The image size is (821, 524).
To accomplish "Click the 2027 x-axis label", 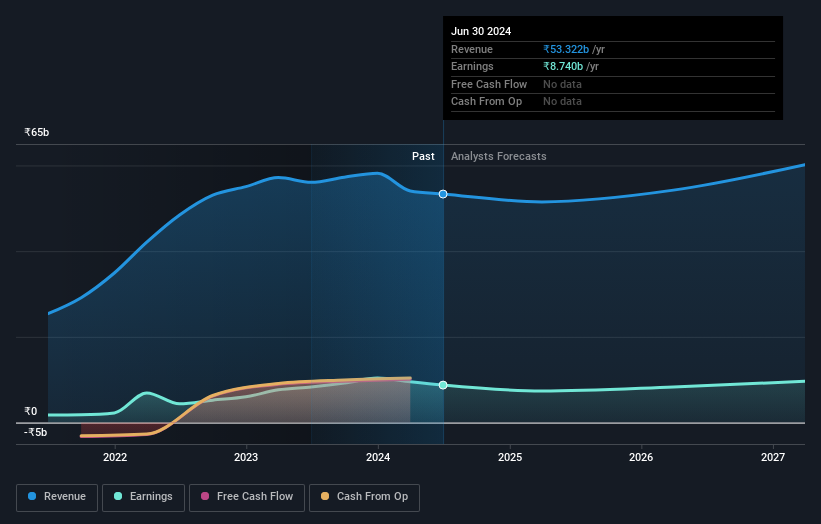I will pyautogui.click(x=773, y=458).
